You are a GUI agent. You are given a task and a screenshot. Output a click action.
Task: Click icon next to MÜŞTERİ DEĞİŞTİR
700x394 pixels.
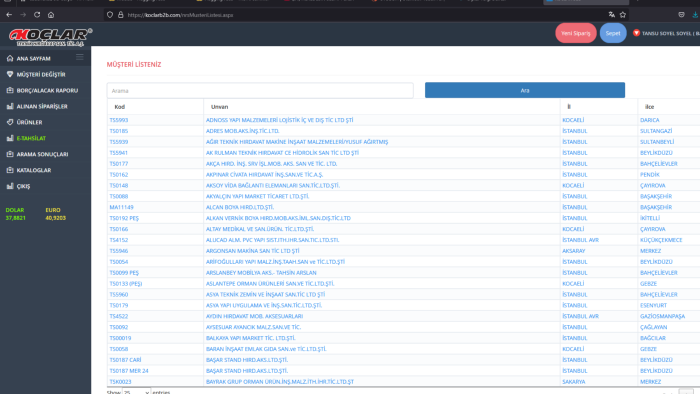(10, 75)
